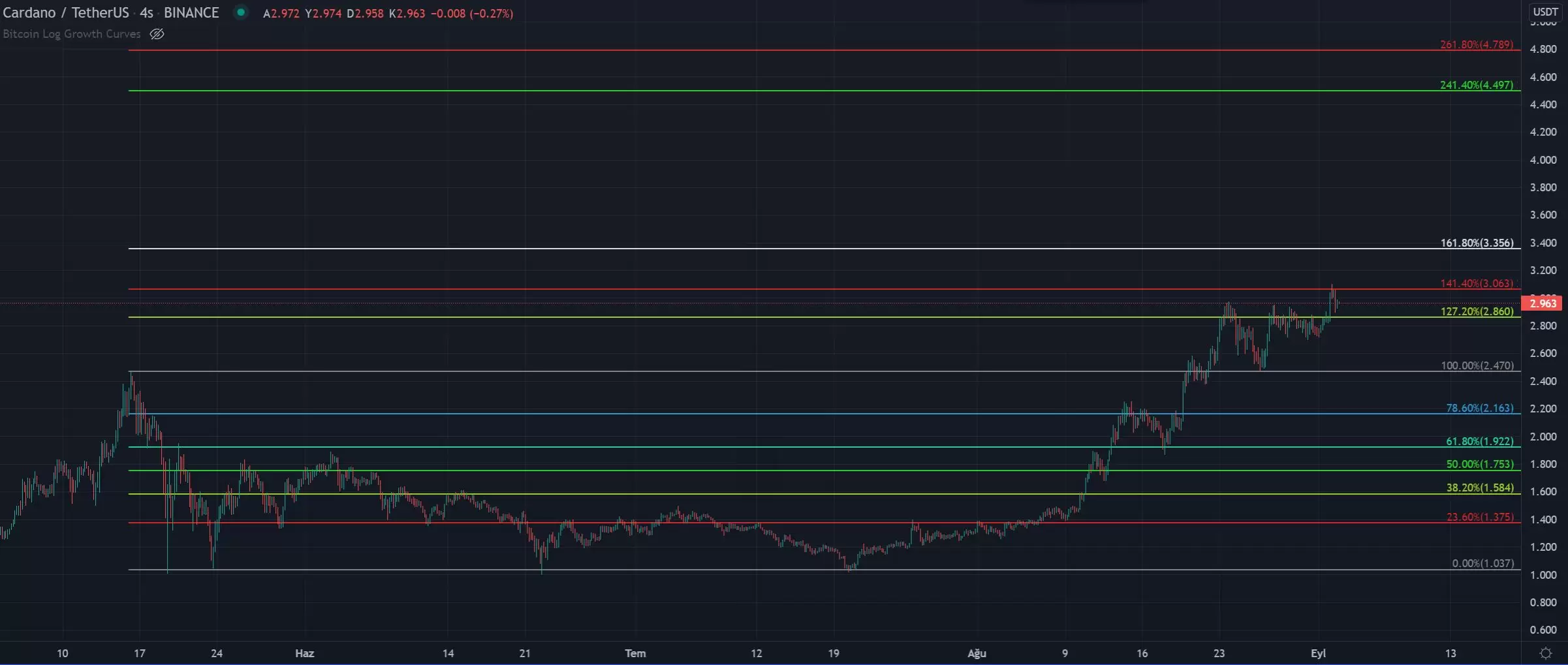1568x665 pixels.
Task: Select the 61.80%(1.922) Fibonacci level label
Action: pos(1479,441)
